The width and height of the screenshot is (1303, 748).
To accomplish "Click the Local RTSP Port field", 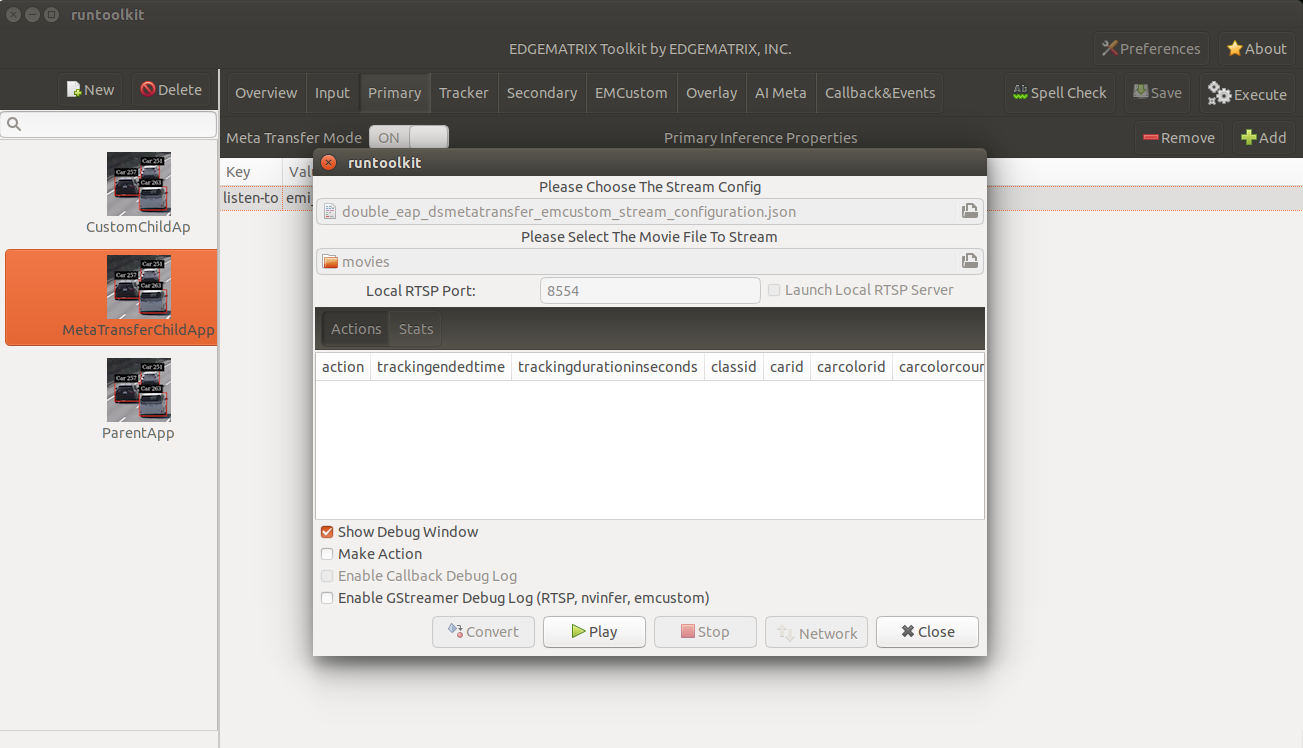I will [650, 290].
